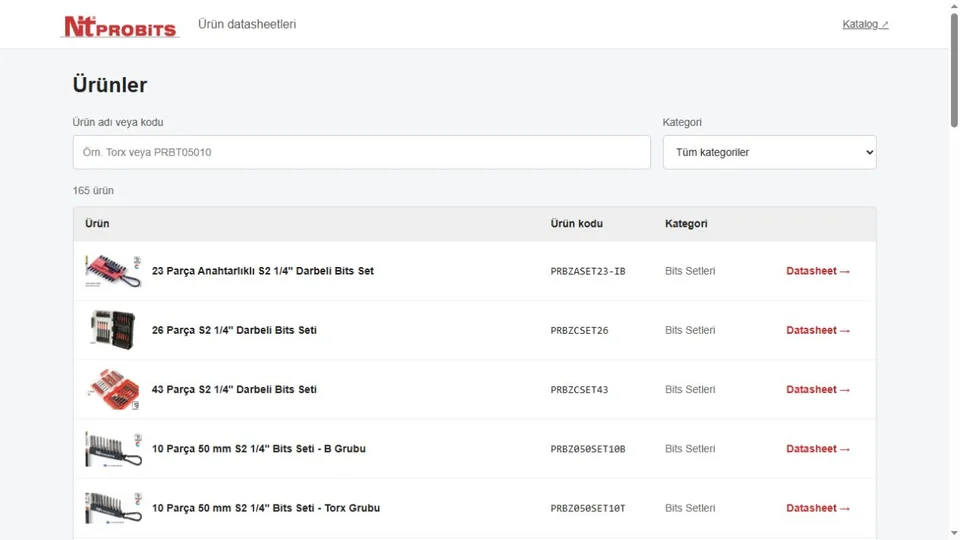Select product name 26 Parça S2 1/4" Darbeli Bits Seti
Viewport: 960px width, 540px height.
tap(234, 330)
